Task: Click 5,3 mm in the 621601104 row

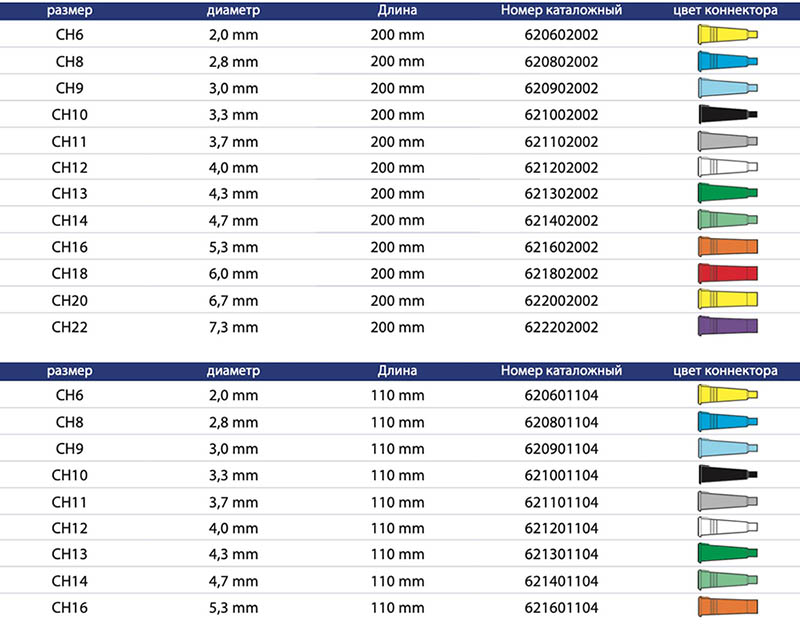Action: click(x=233, y=608)
